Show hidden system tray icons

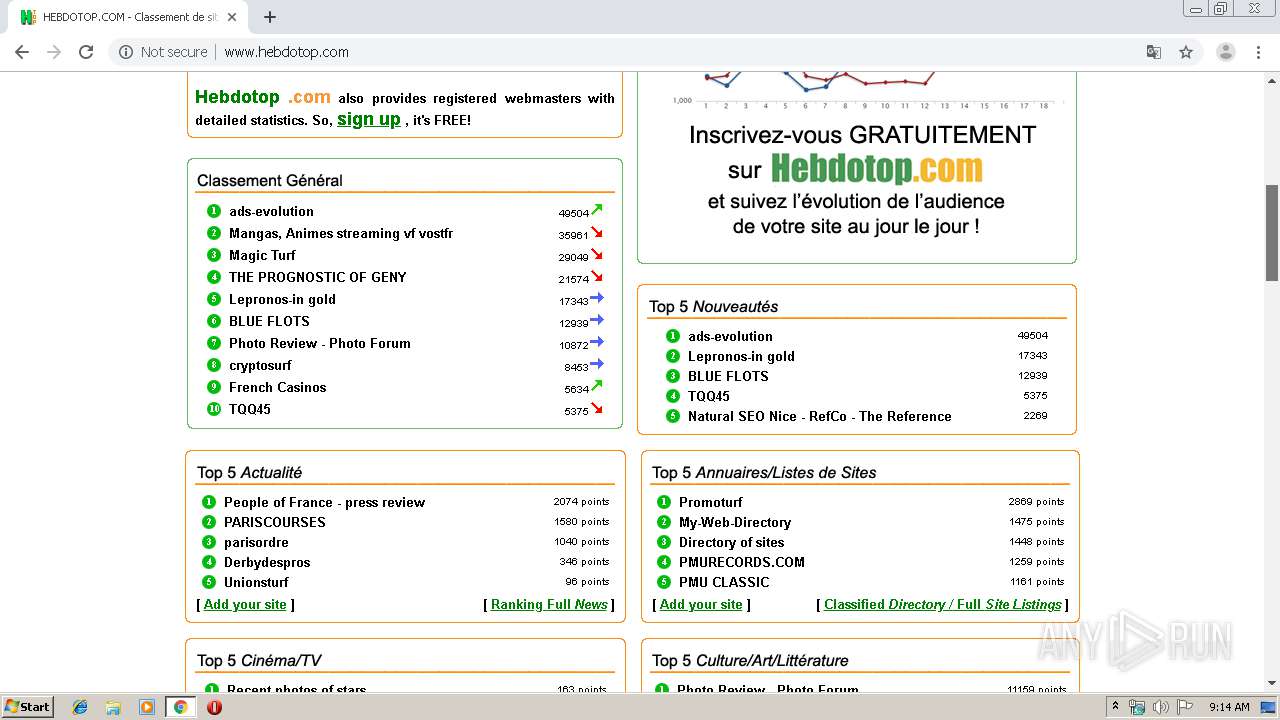coord(1115,707)
